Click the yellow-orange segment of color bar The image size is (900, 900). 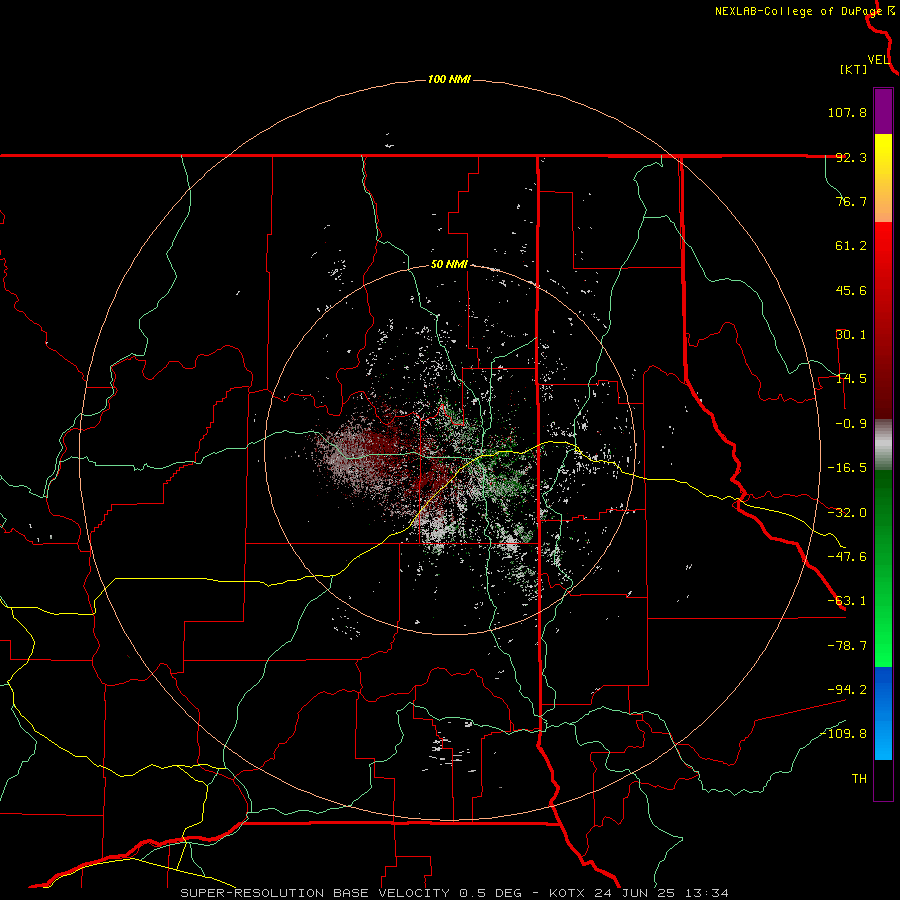[883, 178]
